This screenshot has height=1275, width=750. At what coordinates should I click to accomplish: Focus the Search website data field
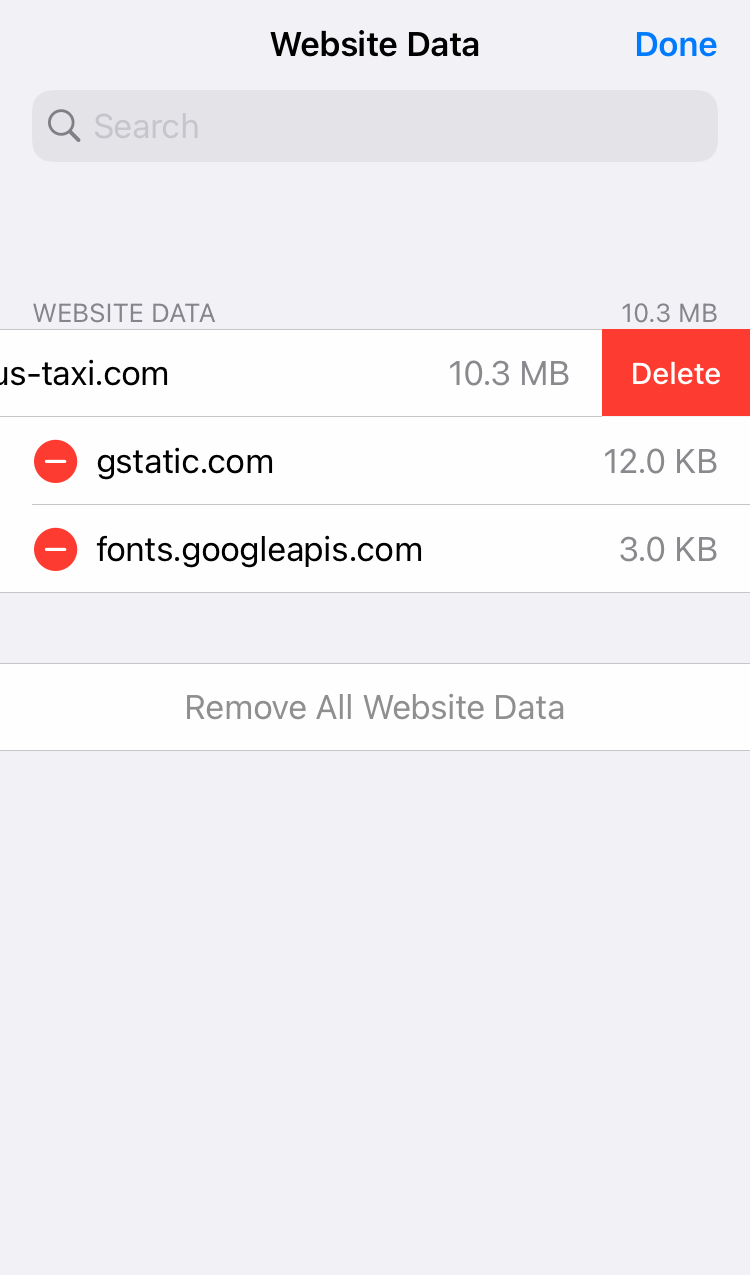pyautogui.click(x=375, y=126)
